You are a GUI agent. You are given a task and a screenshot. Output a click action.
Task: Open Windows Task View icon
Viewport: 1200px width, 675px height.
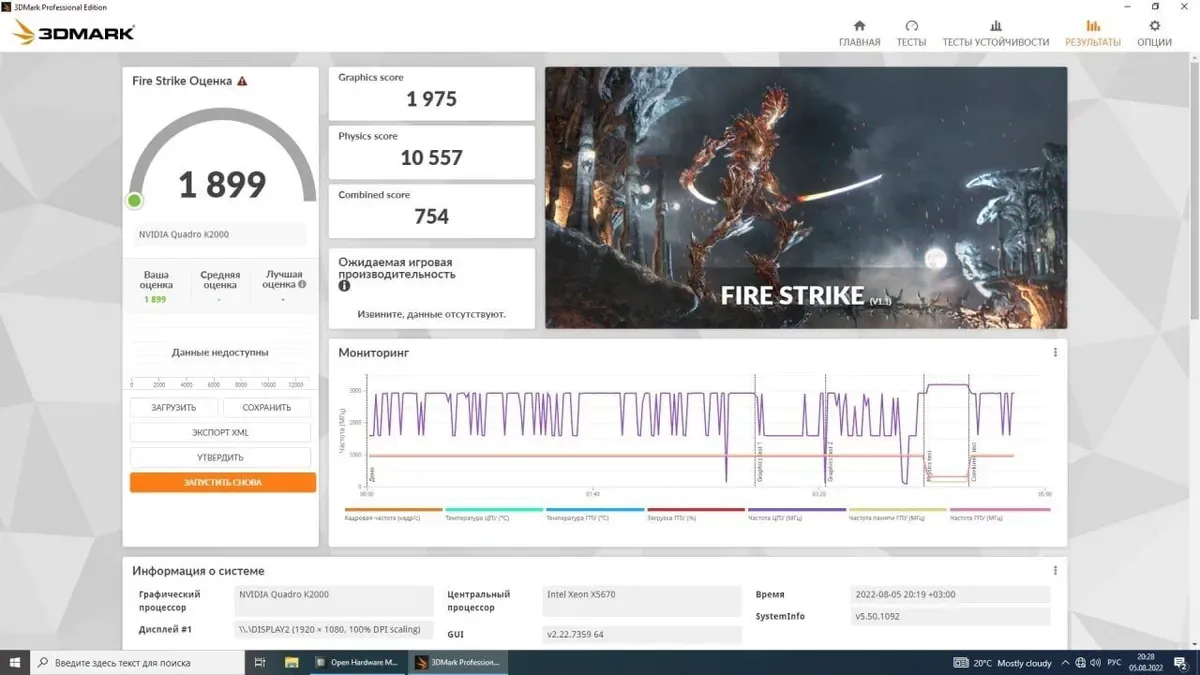pyautogui.click(x=260, y=662)
